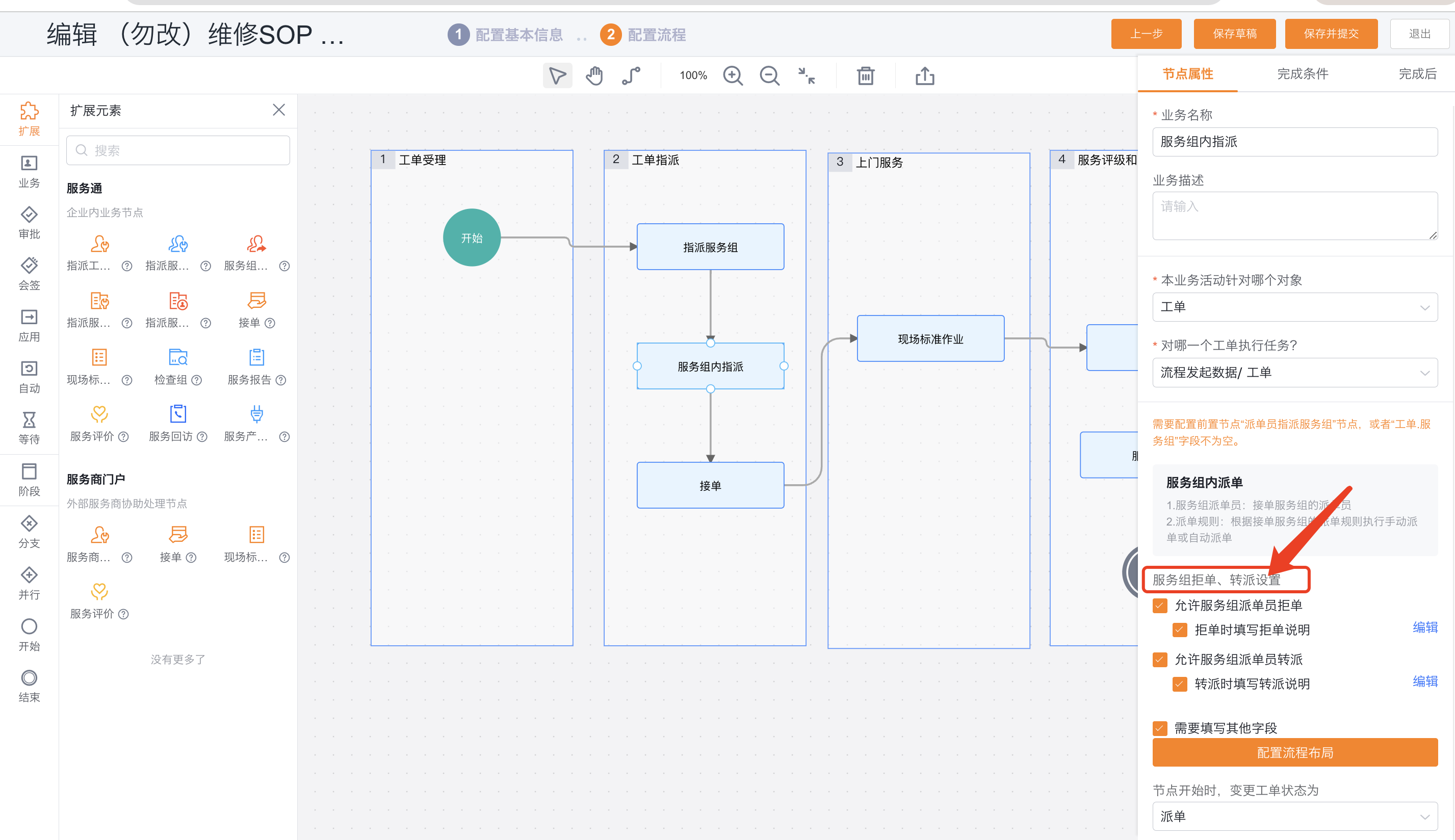Expand the 流程发起数据/工单 dropdown
Viewport: 1455px width, 840px height.
(x=1294, y=373)
